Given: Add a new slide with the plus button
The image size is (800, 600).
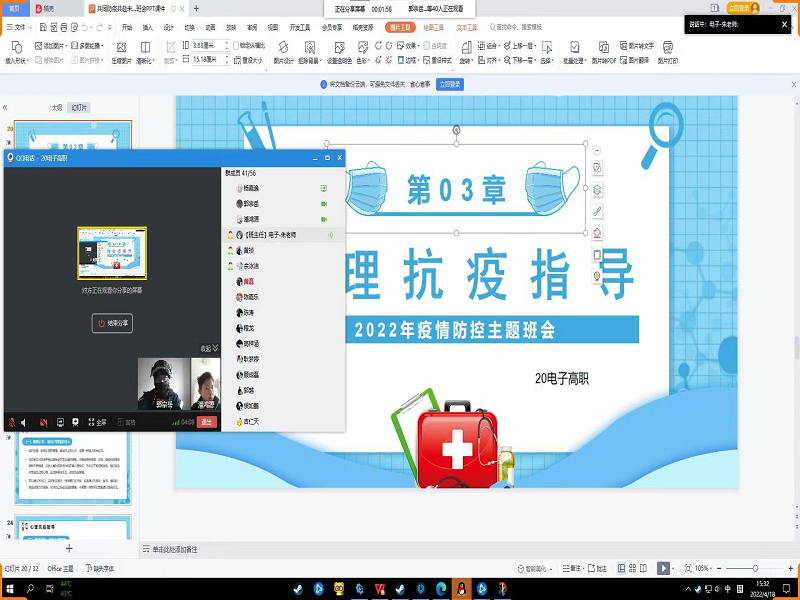Looking at the screenshot, I should click(x=69, y=548).
